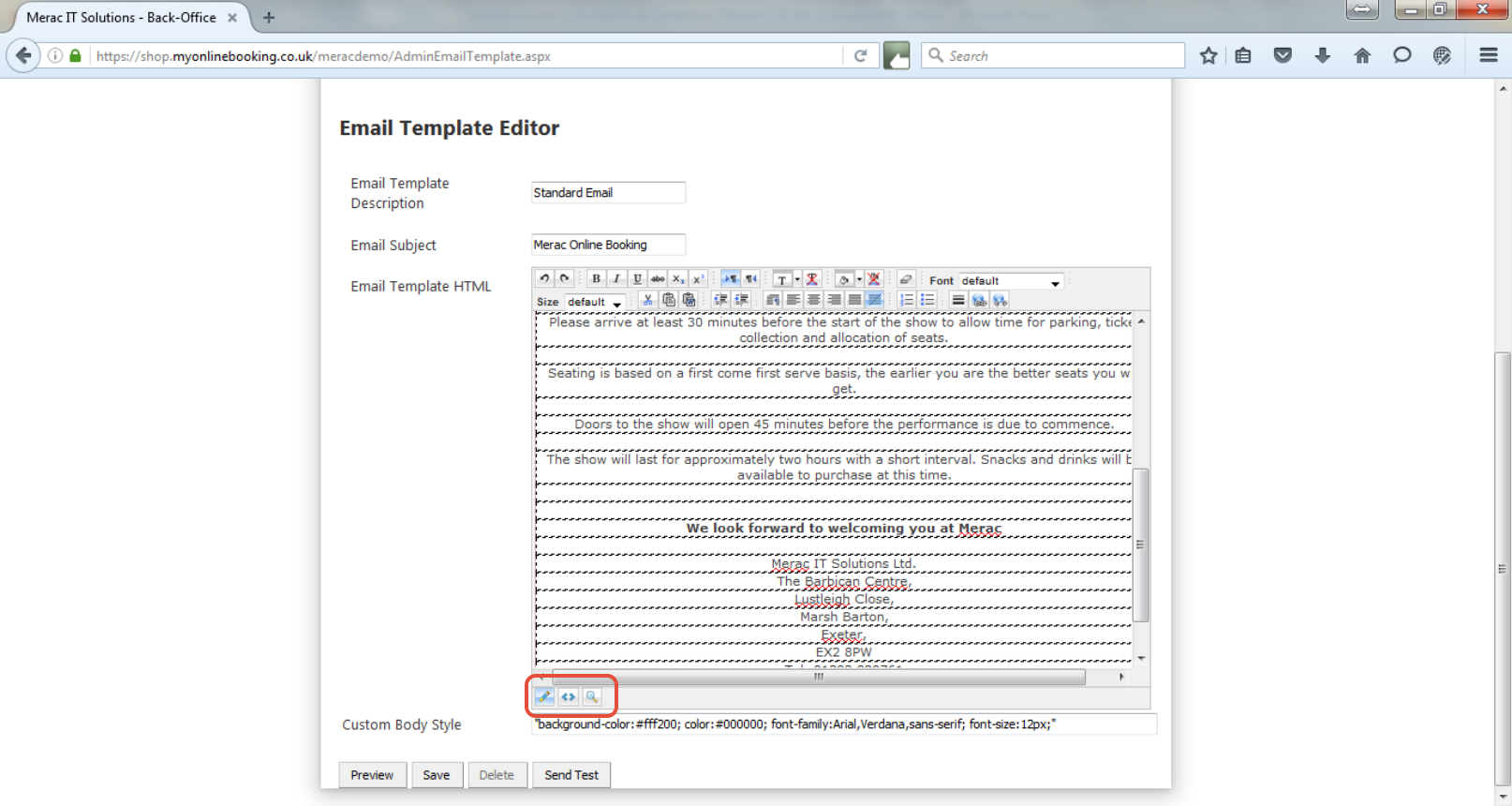Screen dimensions: 1512x806
Task: Cut the selected text
Action: (647, 300)
